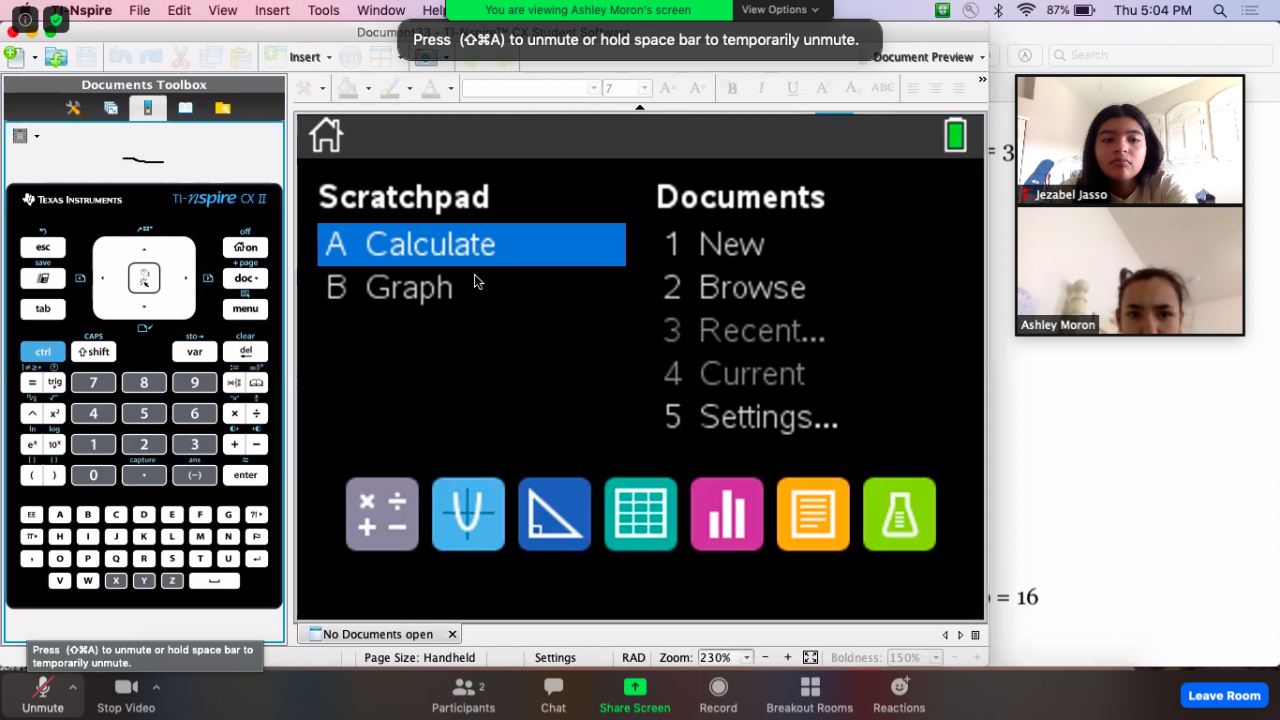This screenshot has width=1280, height=720.
Task: Open the Calculator app icon on the handheld screen
Action: [x=382, y=514]
